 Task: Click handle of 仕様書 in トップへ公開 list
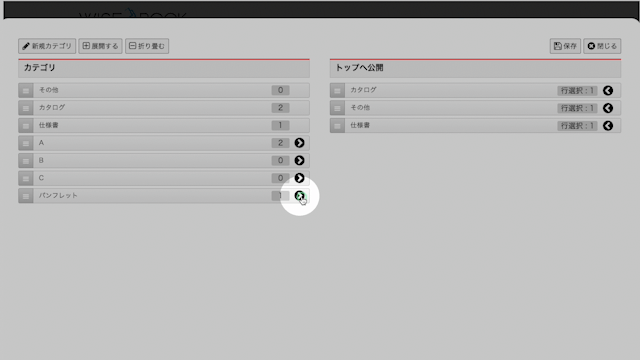coord(337,125)
